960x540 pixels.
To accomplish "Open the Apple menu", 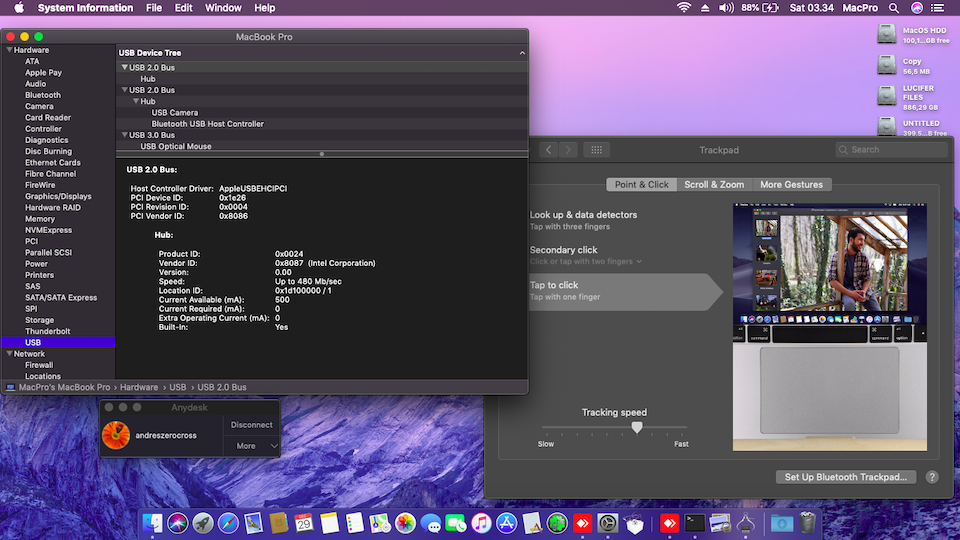I will click(x=19, y=8).
